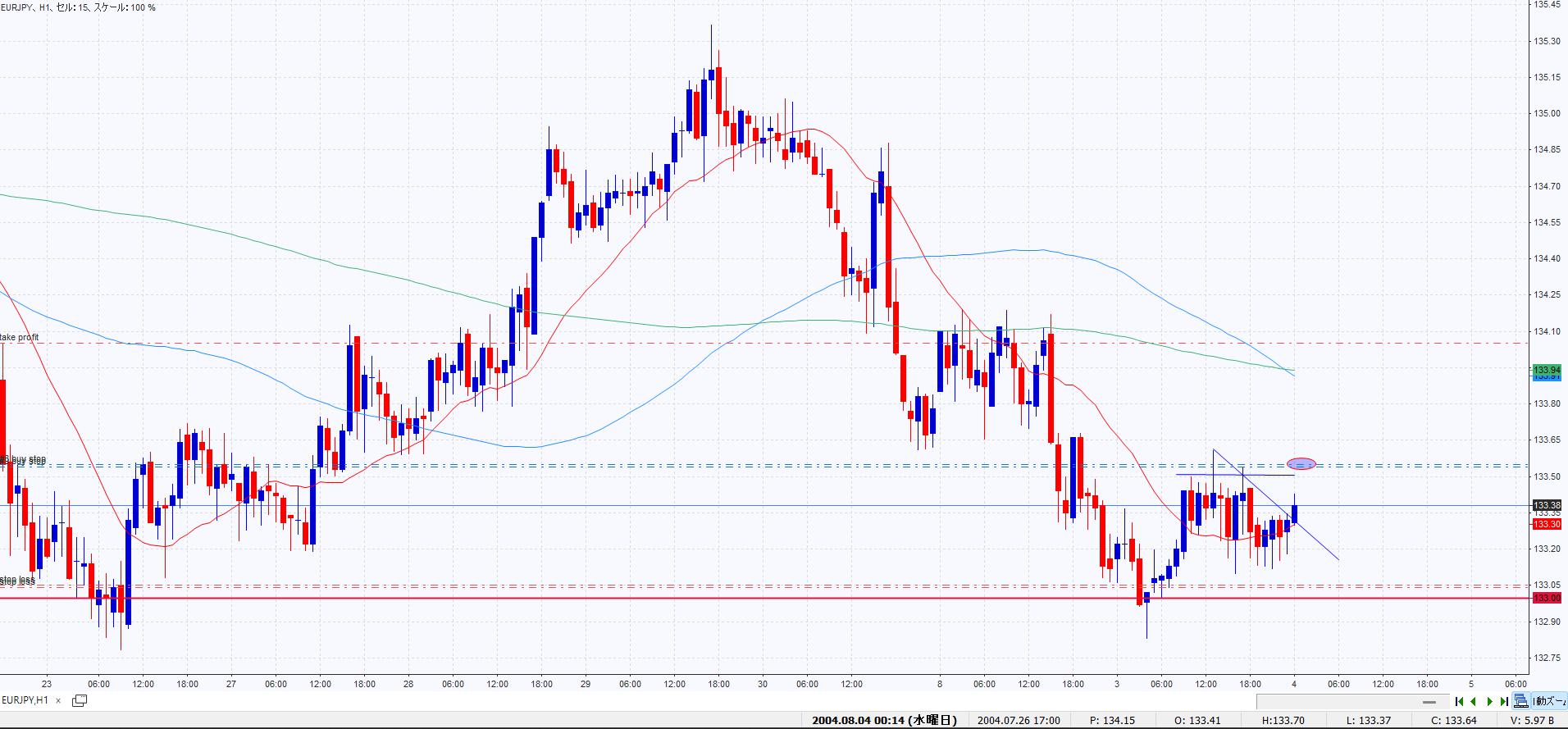
Task: Toggle the auto zoom button
Action: pyautogui.click(x=1549, y=701)
